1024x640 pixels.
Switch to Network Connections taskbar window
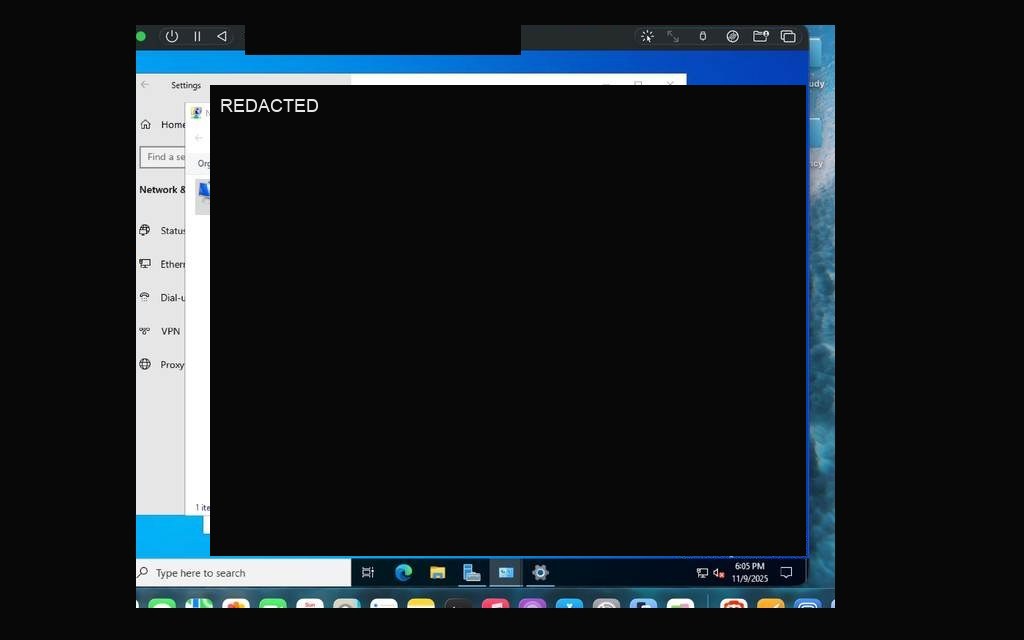506,573
